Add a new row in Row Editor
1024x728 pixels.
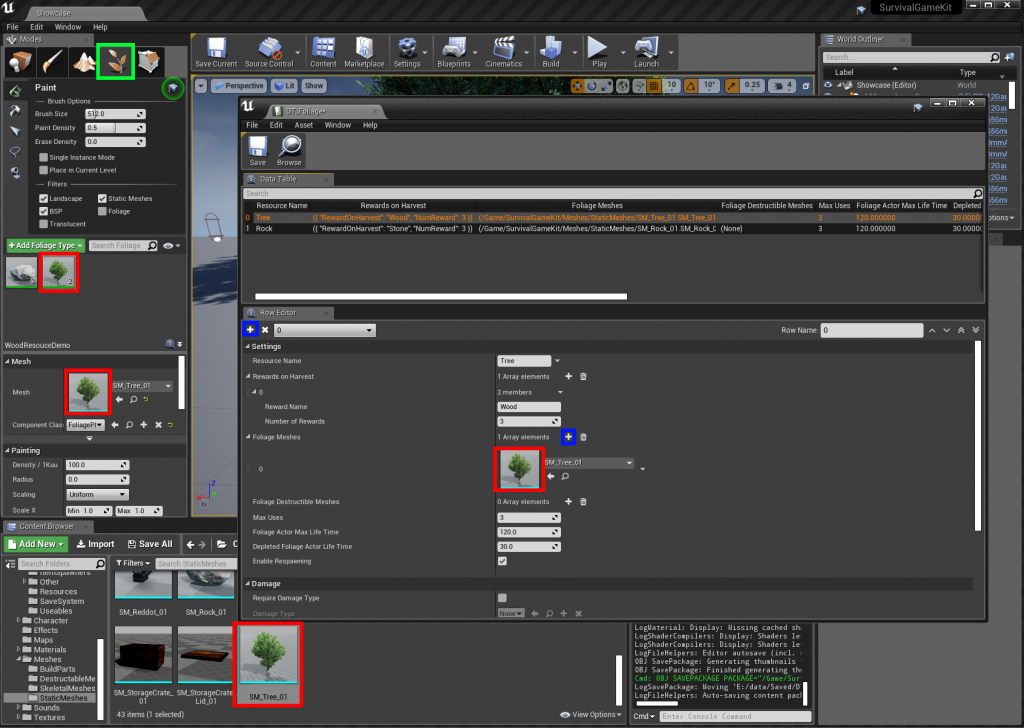(250, 330)
